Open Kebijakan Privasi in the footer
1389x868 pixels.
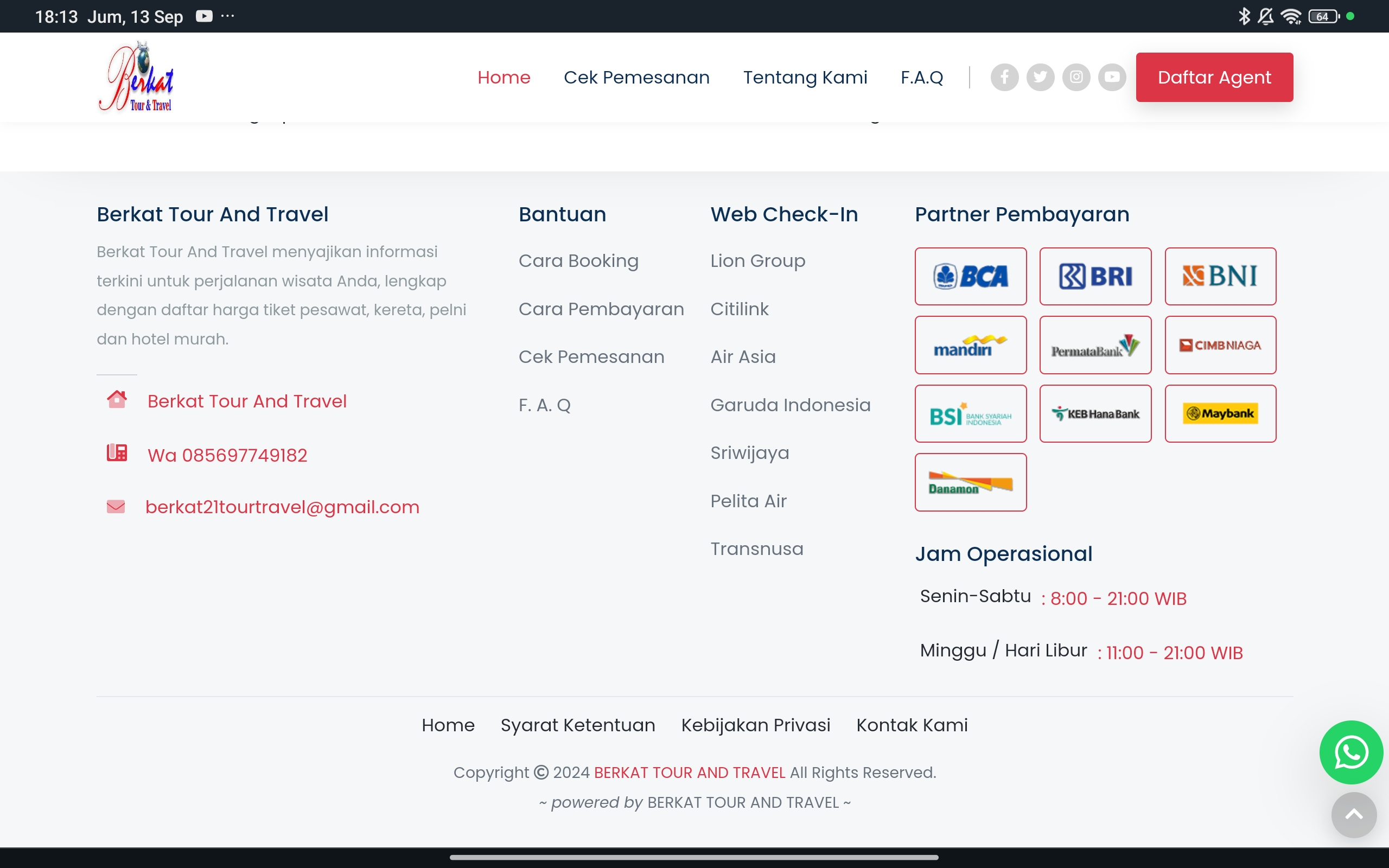point(755,725)
